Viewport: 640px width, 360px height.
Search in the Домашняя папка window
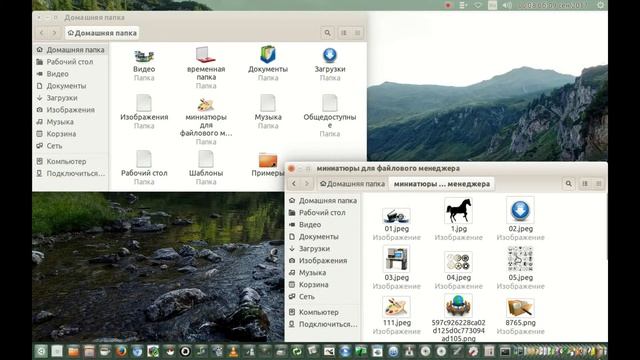(x=327, y=33)
